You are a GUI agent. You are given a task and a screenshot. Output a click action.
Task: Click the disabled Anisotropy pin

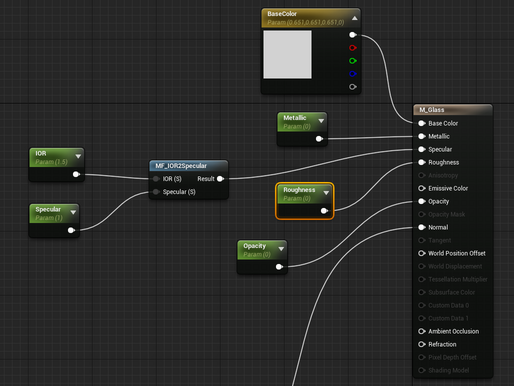(422, 175)
